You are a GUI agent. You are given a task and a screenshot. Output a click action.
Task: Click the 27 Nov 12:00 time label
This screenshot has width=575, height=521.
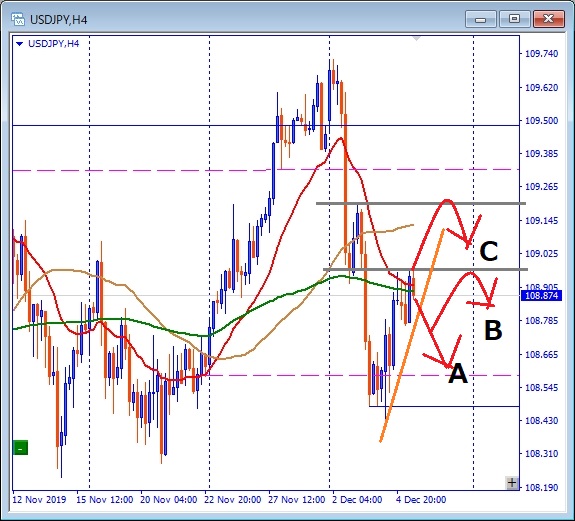pyautogui.click(x=297, y=500)
